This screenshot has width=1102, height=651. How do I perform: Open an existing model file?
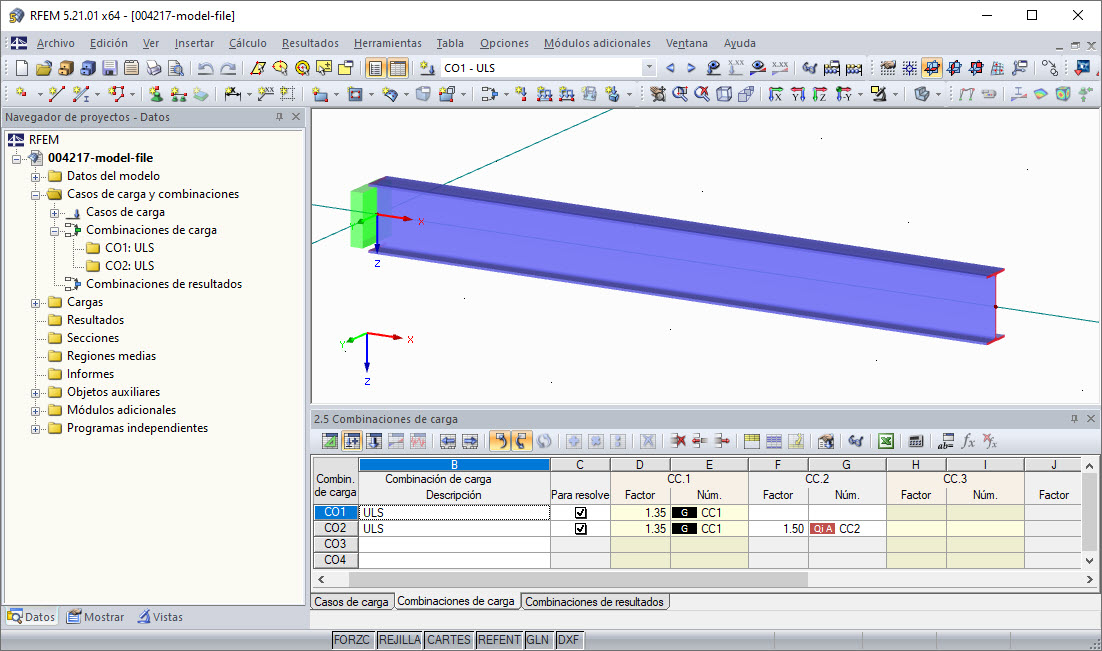44,68
